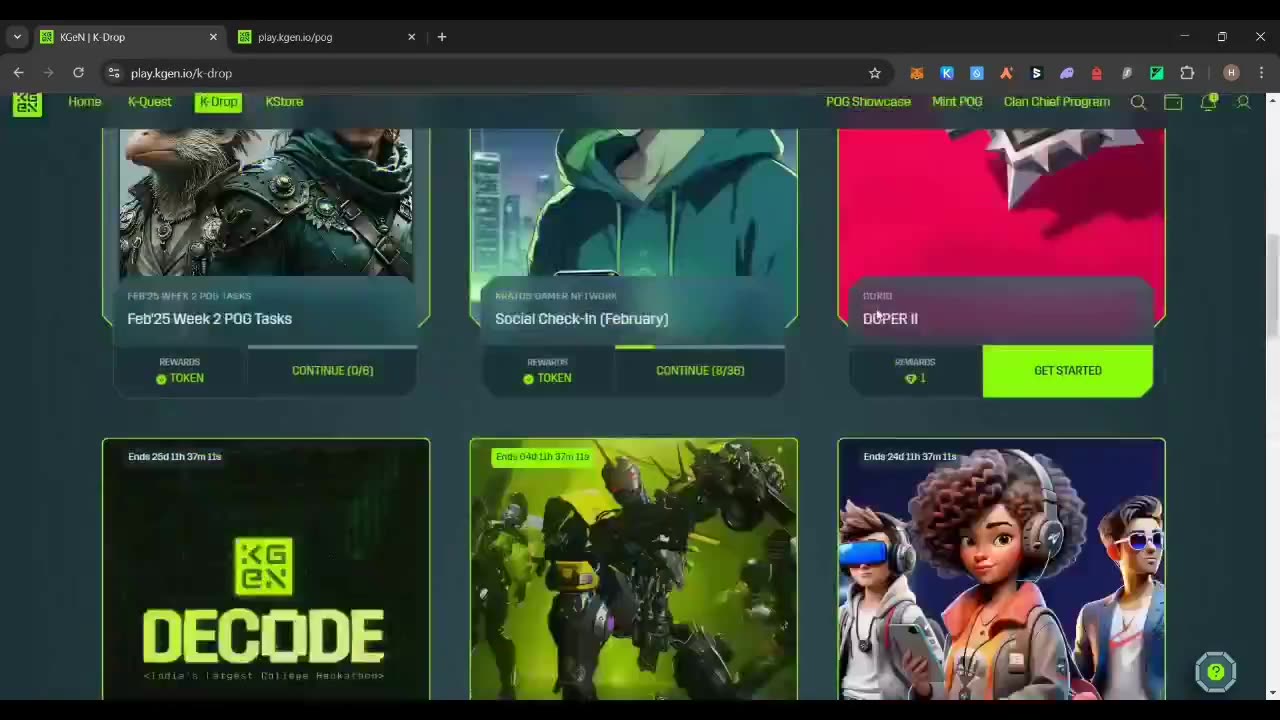
Task: Open the user profile icon in header
Action: click(x=1243, y=102)
